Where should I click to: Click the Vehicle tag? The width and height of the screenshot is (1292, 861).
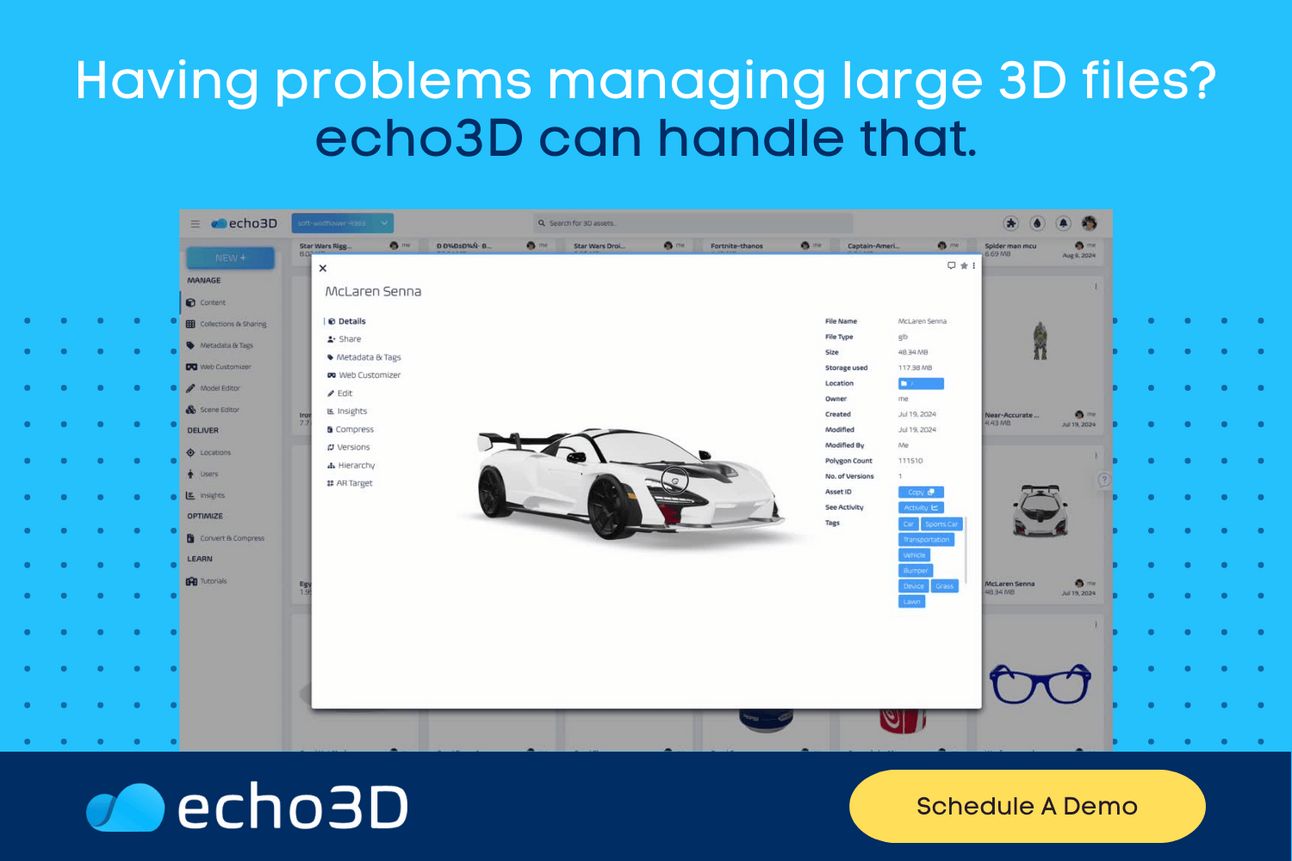point(914,555)
